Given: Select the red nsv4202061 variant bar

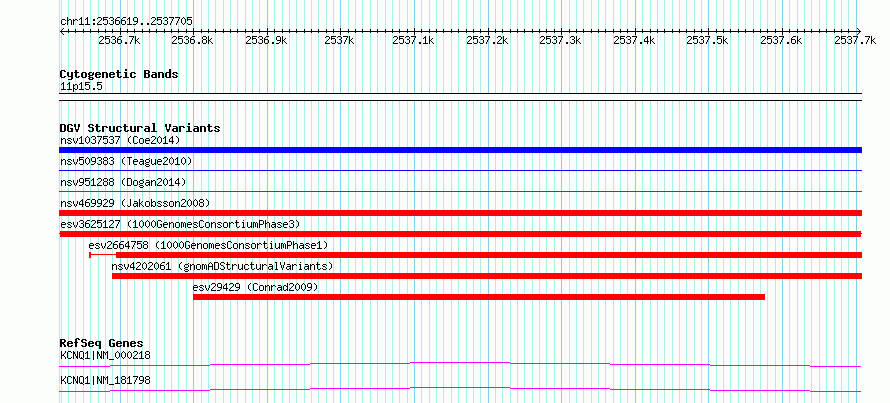Looking at the screenshot, I should pos(487,276).
